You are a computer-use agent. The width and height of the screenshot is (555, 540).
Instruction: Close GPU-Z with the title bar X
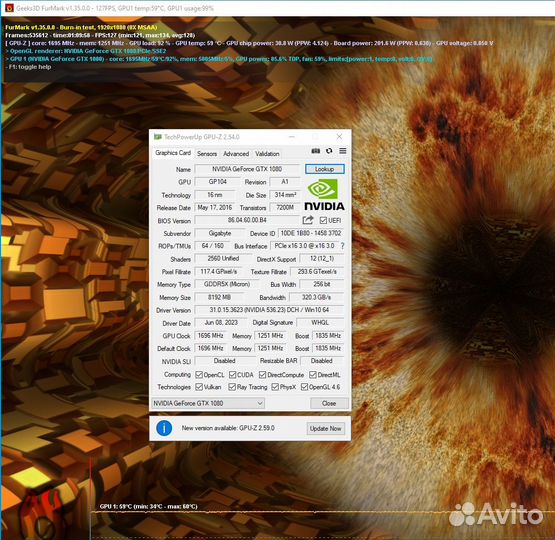339,137
